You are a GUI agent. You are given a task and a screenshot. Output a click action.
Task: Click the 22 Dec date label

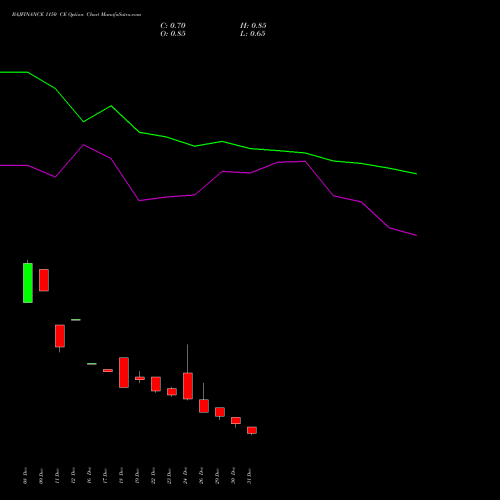(x=154, y=476)
